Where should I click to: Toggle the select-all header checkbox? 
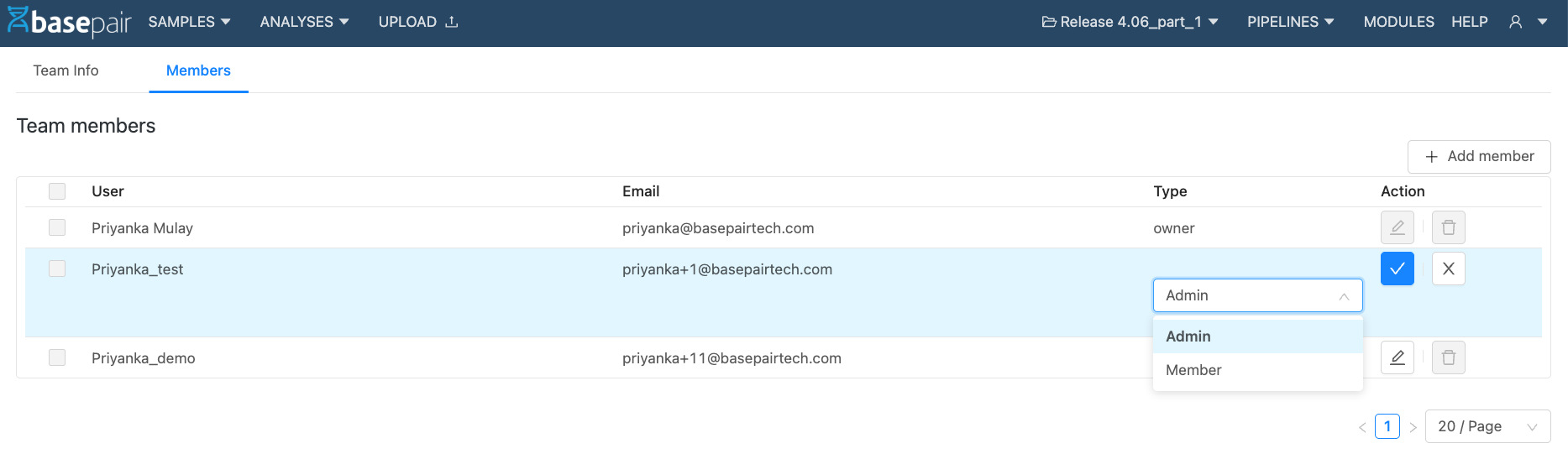point(57,191)
